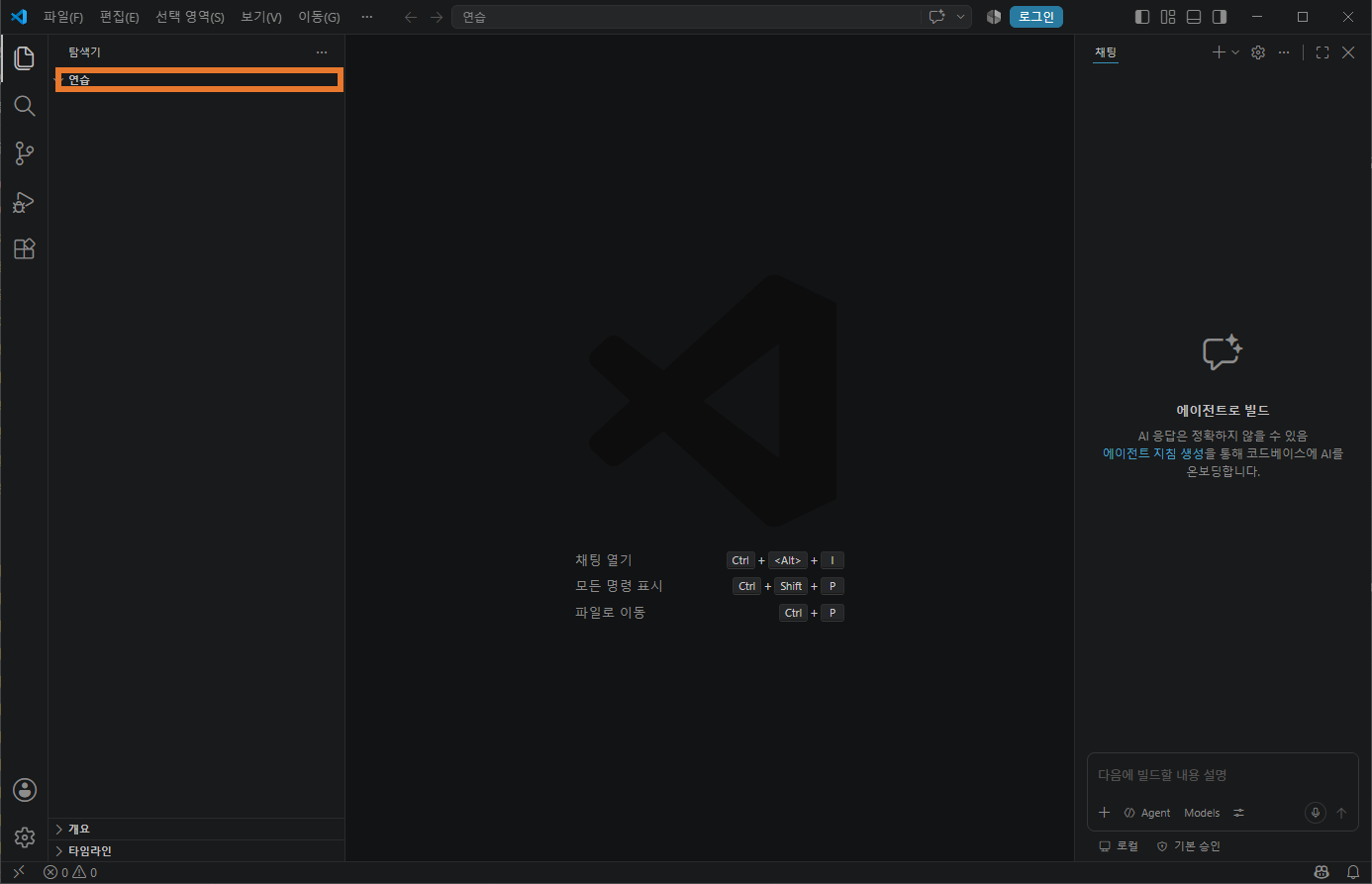1372x884 pixels.
Task: Click the Copilot status icon in status bar
Action: [x=1322, y=872]
